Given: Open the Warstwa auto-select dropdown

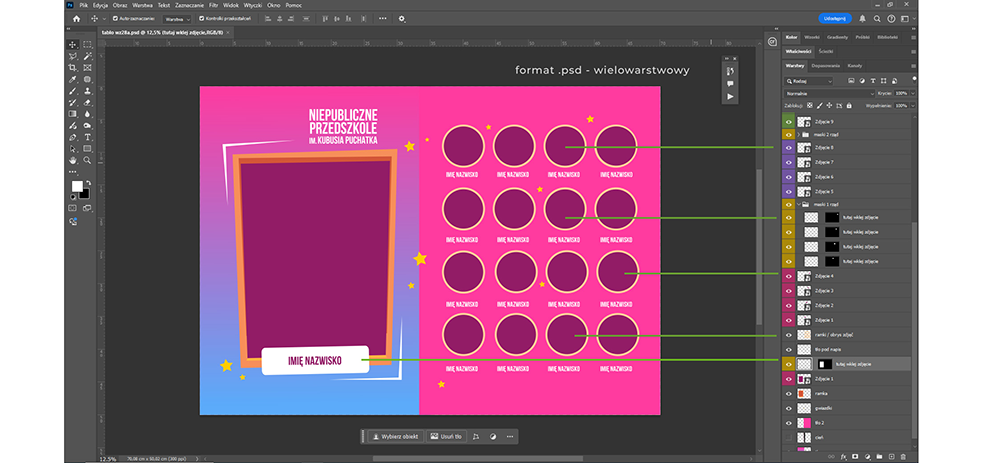Looking at the screenshot, I should (x=177, y=19).
